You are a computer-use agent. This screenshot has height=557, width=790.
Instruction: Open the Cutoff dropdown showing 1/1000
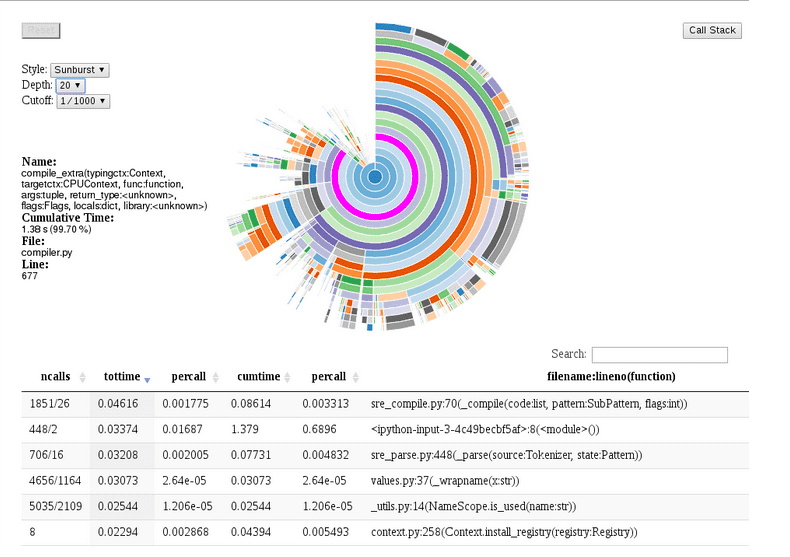pyautogui.click(x=83, y=101)
